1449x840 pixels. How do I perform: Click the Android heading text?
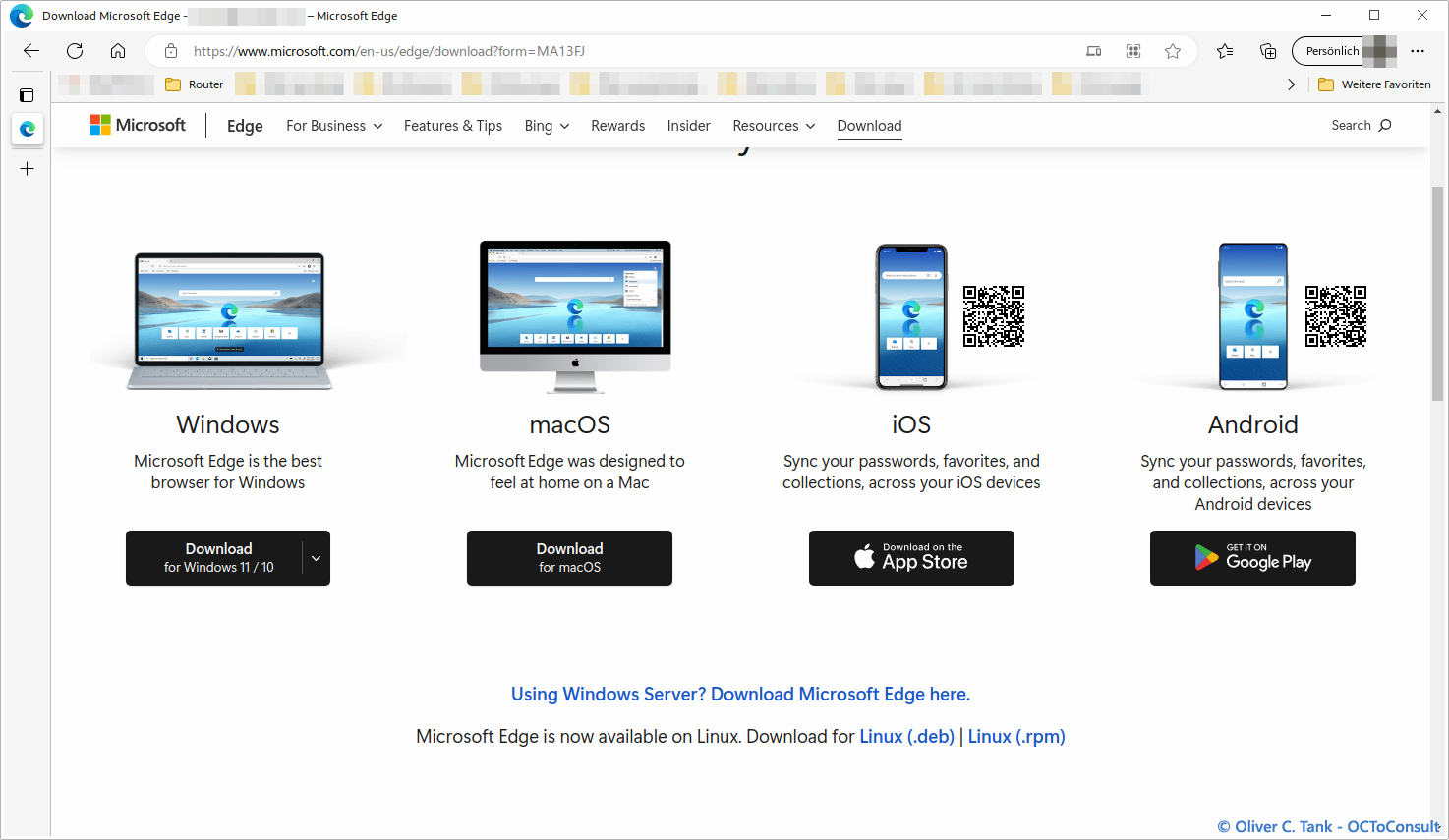[1253, 424]
